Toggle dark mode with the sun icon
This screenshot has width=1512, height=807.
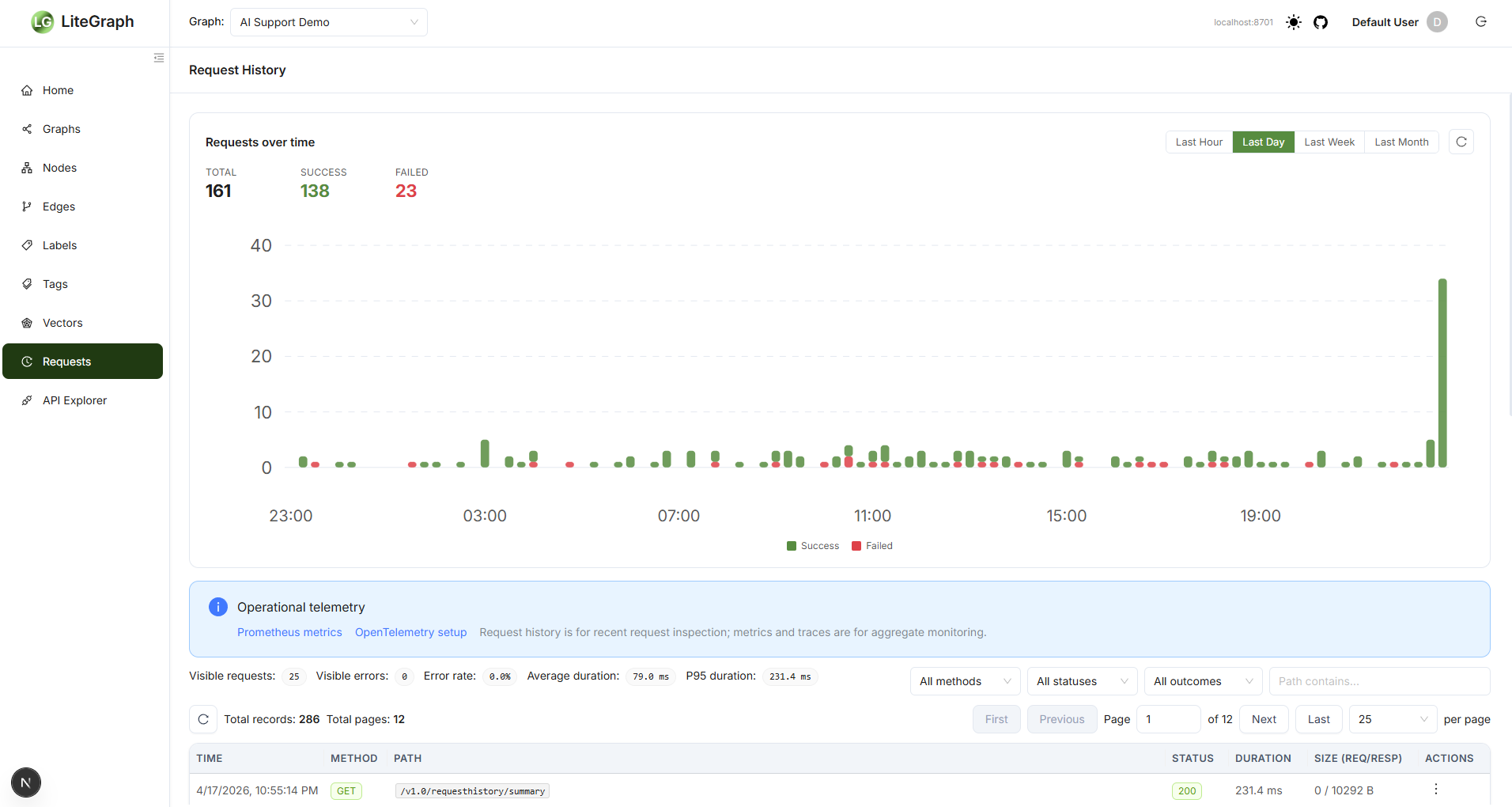pyautogui.click(x=1293, y=22)
